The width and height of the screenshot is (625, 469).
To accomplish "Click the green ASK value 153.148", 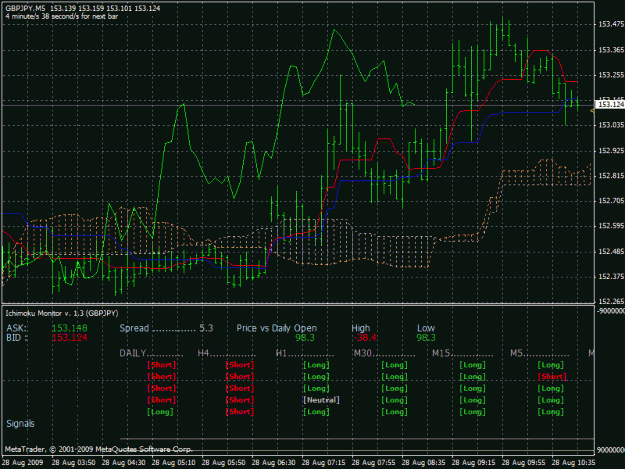I will (69, 328).
